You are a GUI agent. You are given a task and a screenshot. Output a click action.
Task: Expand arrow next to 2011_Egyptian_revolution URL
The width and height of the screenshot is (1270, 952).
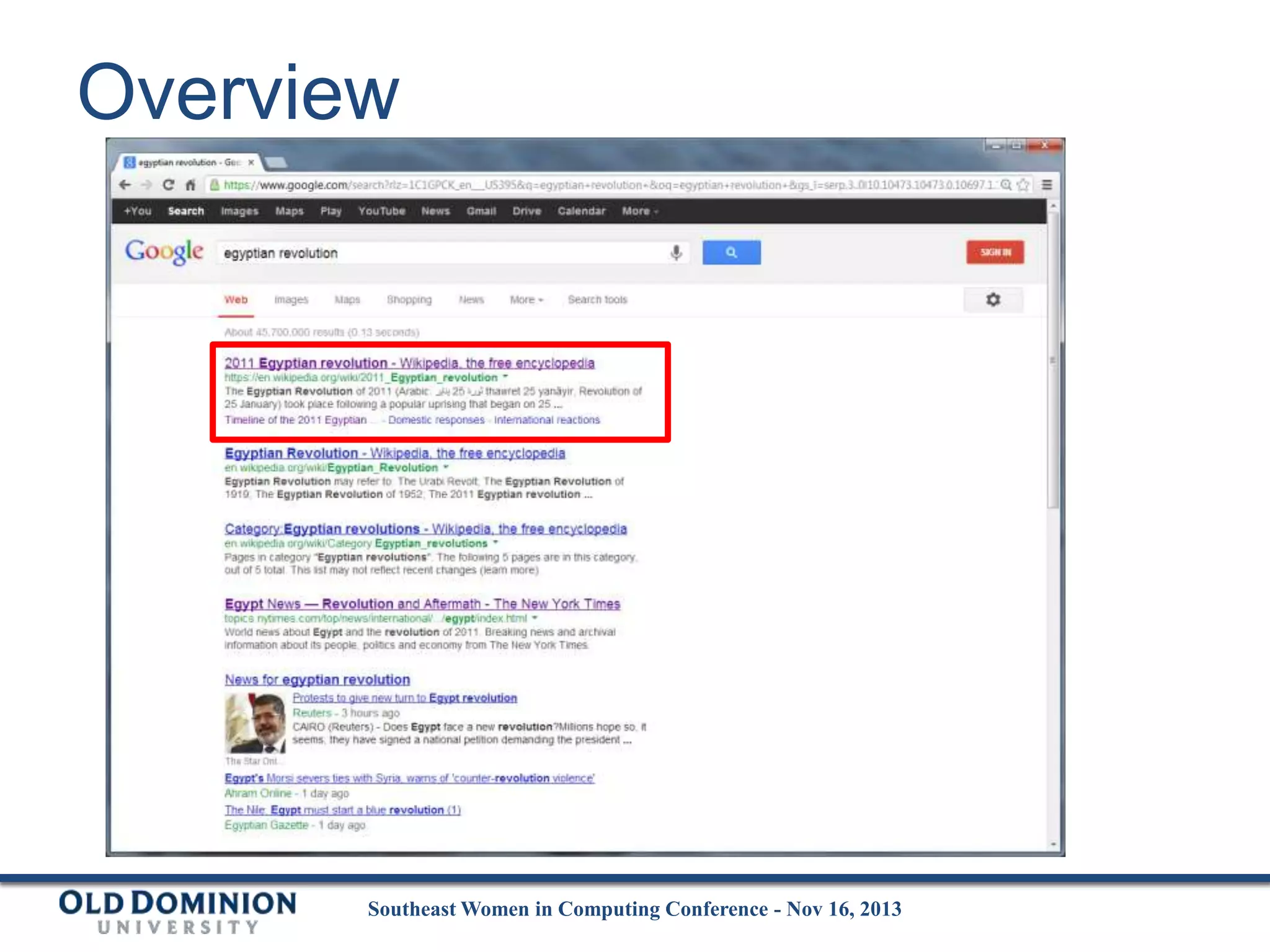(505, 377)
